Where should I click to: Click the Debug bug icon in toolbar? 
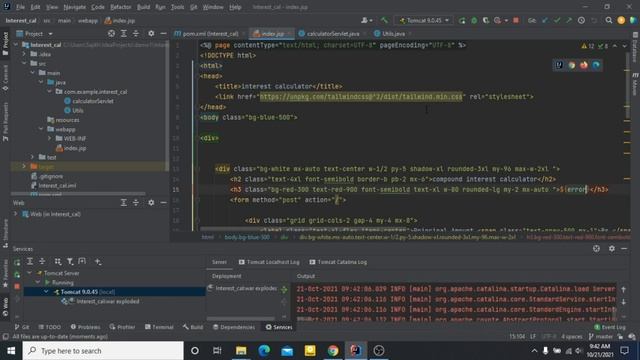[x=474, y=20]
